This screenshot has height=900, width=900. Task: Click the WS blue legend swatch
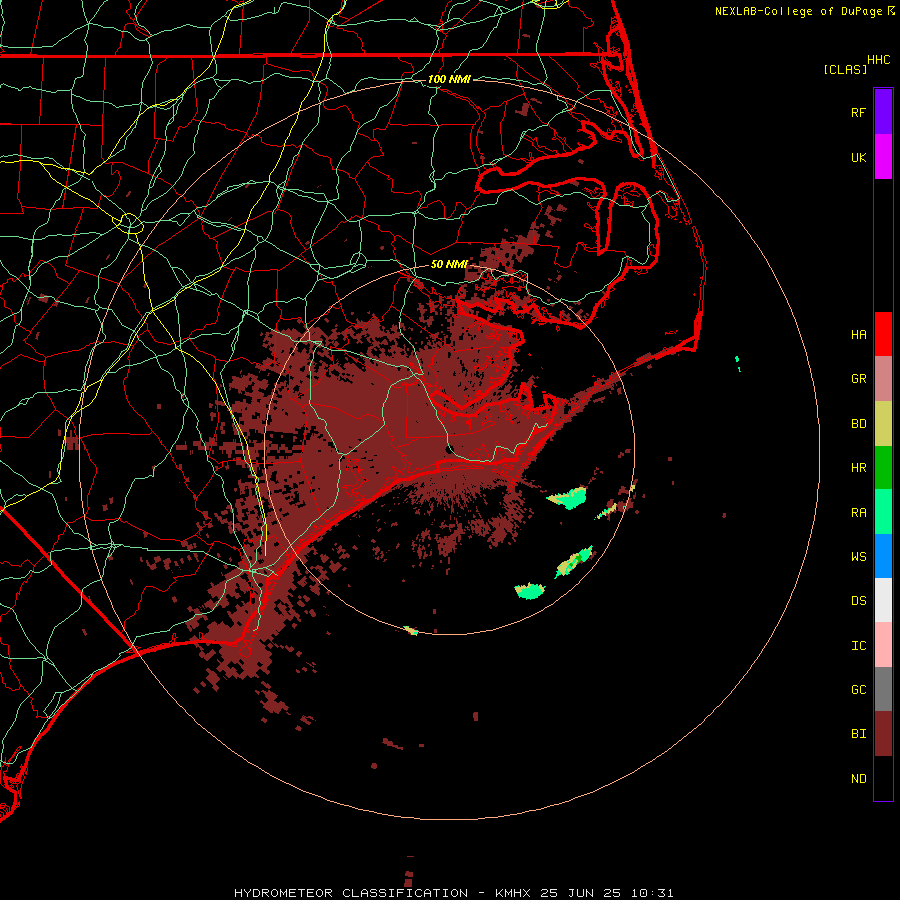883,556
